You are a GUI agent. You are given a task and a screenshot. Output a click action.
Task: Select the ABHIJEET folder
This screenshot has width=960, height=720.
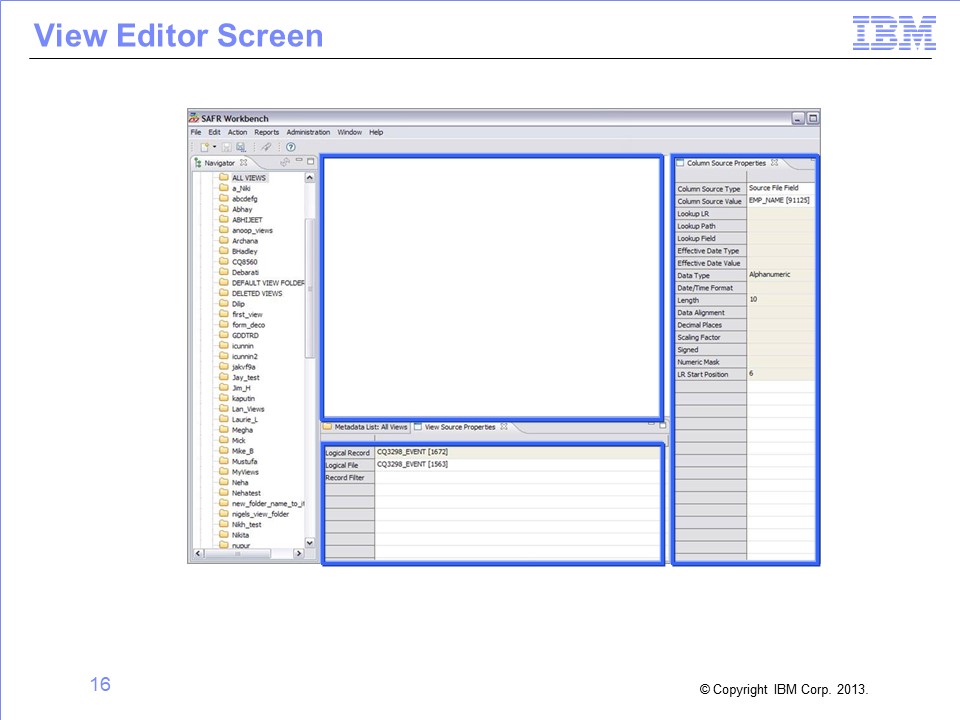tap(247, 220)
